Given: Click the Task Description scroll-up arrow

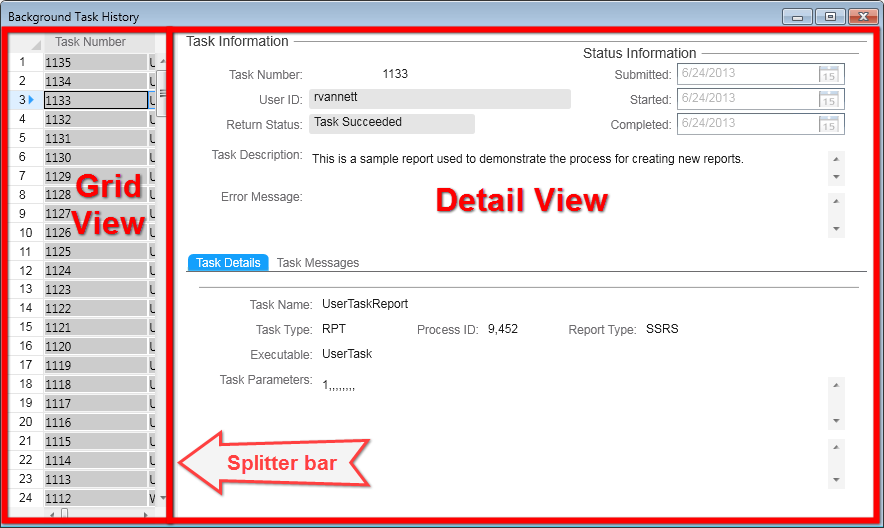Looking at the screenshot, I should tap(836, 158).
